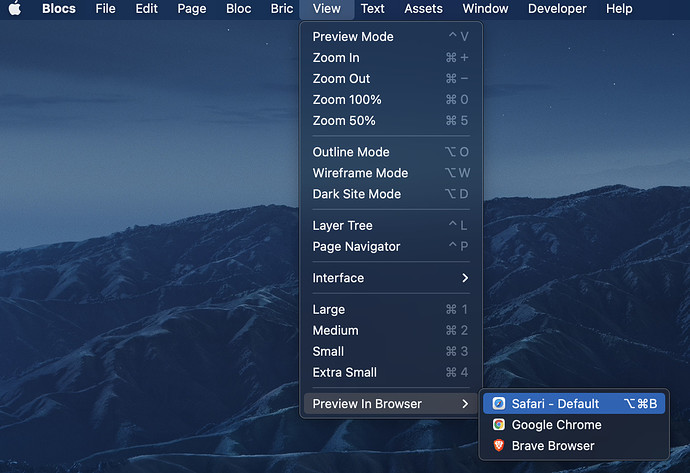The height and width of the screenshot is (473, 690).
Task: Open the Page menu
Action: click(x=191, y=8)
